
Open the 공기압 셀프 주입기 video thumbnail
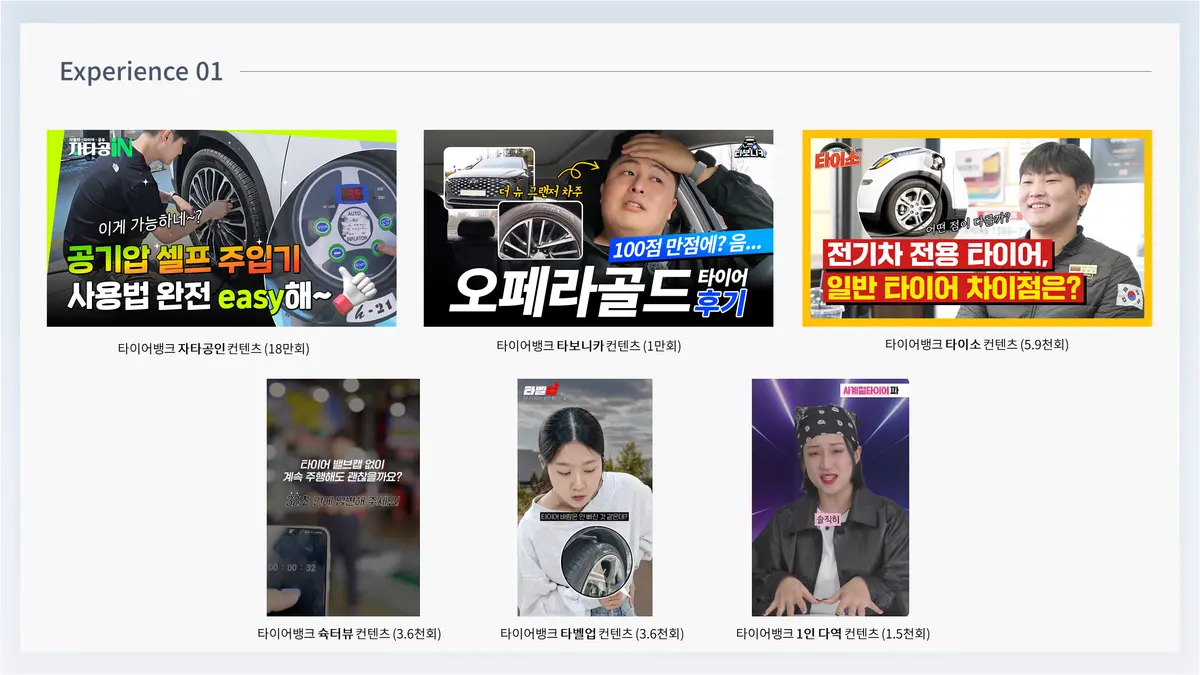click(221, 228)
